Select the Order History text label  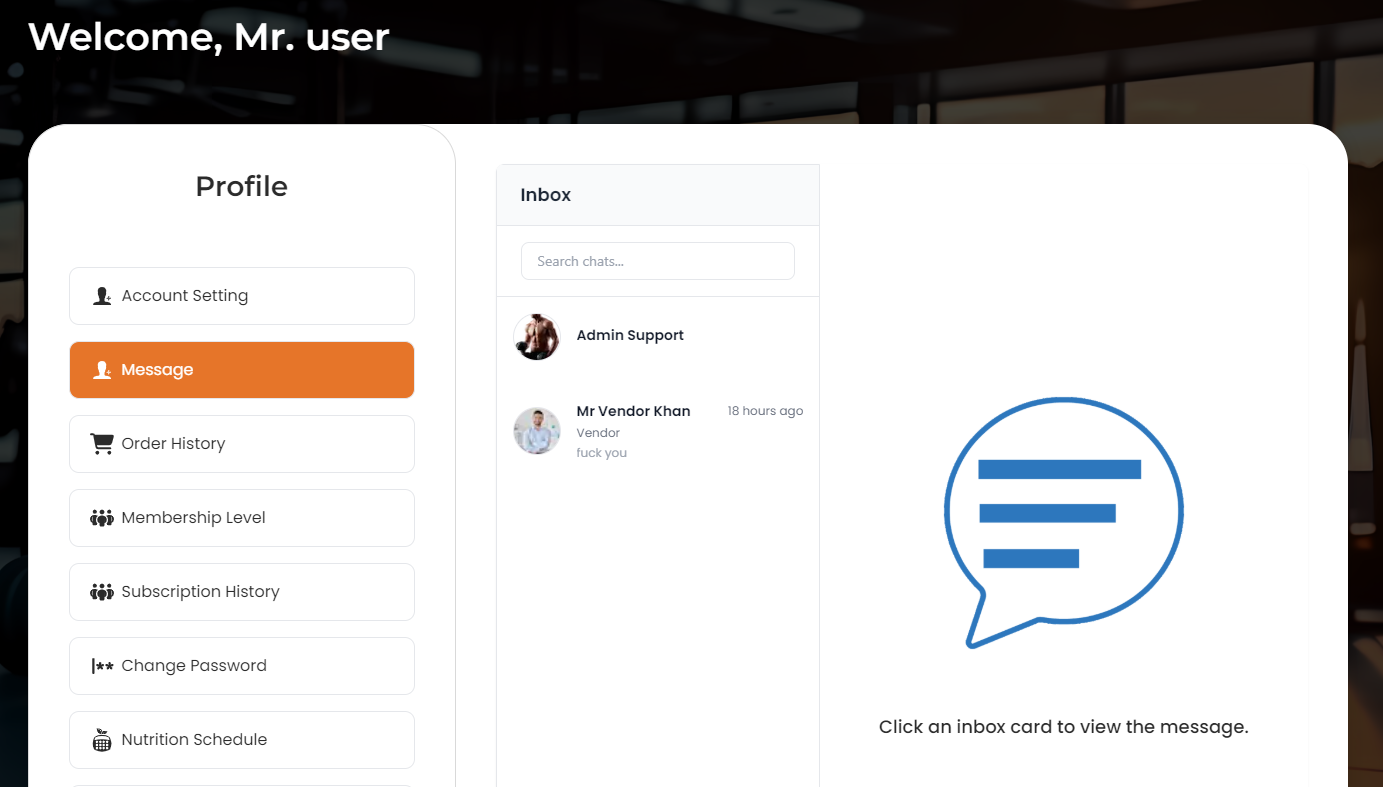173,444
